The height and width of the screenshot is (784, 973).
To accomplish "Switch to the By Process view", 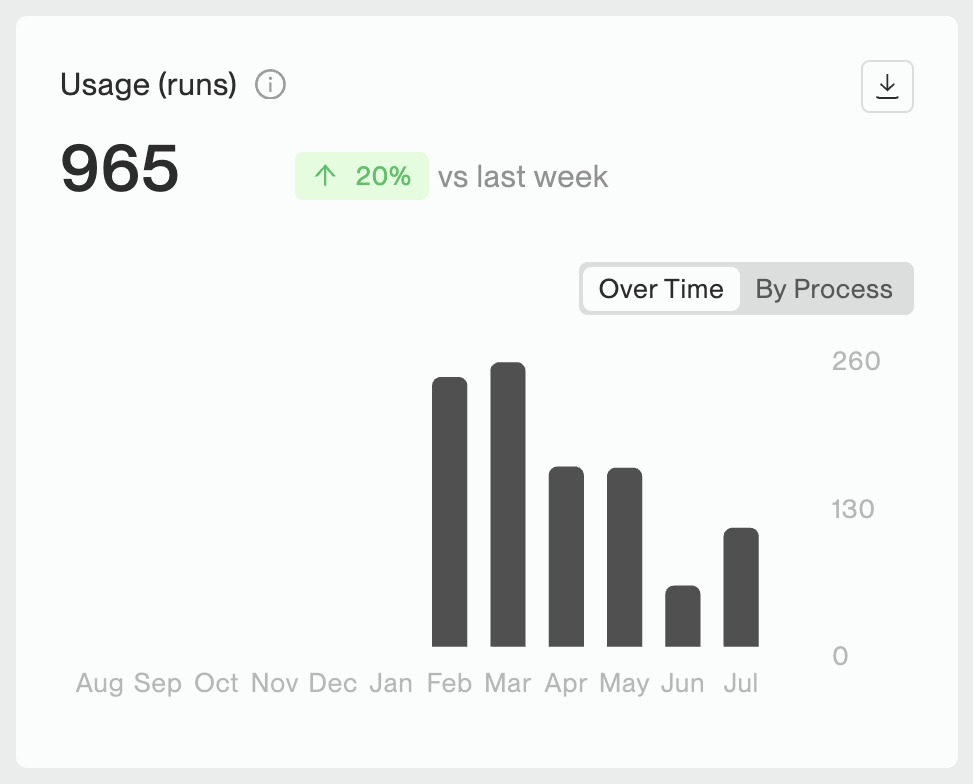I will (x=824, y=289).
